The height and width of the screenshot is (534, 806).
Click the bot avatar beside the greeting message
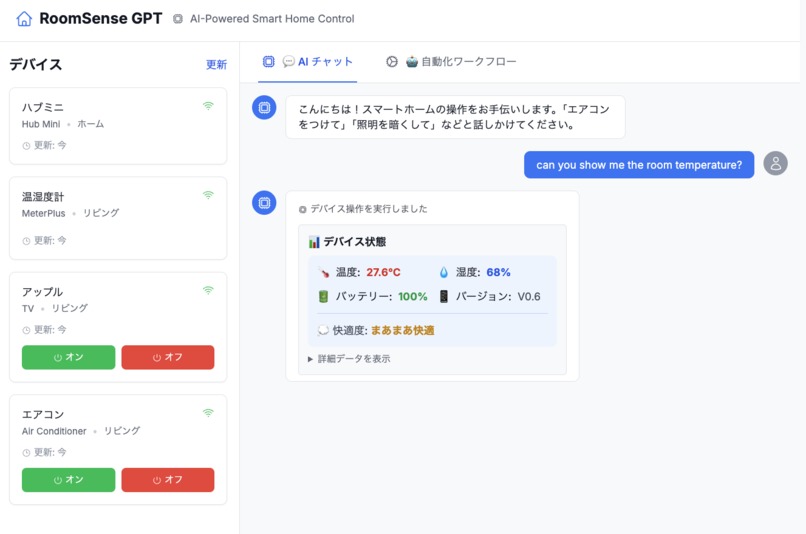point(264,107)
